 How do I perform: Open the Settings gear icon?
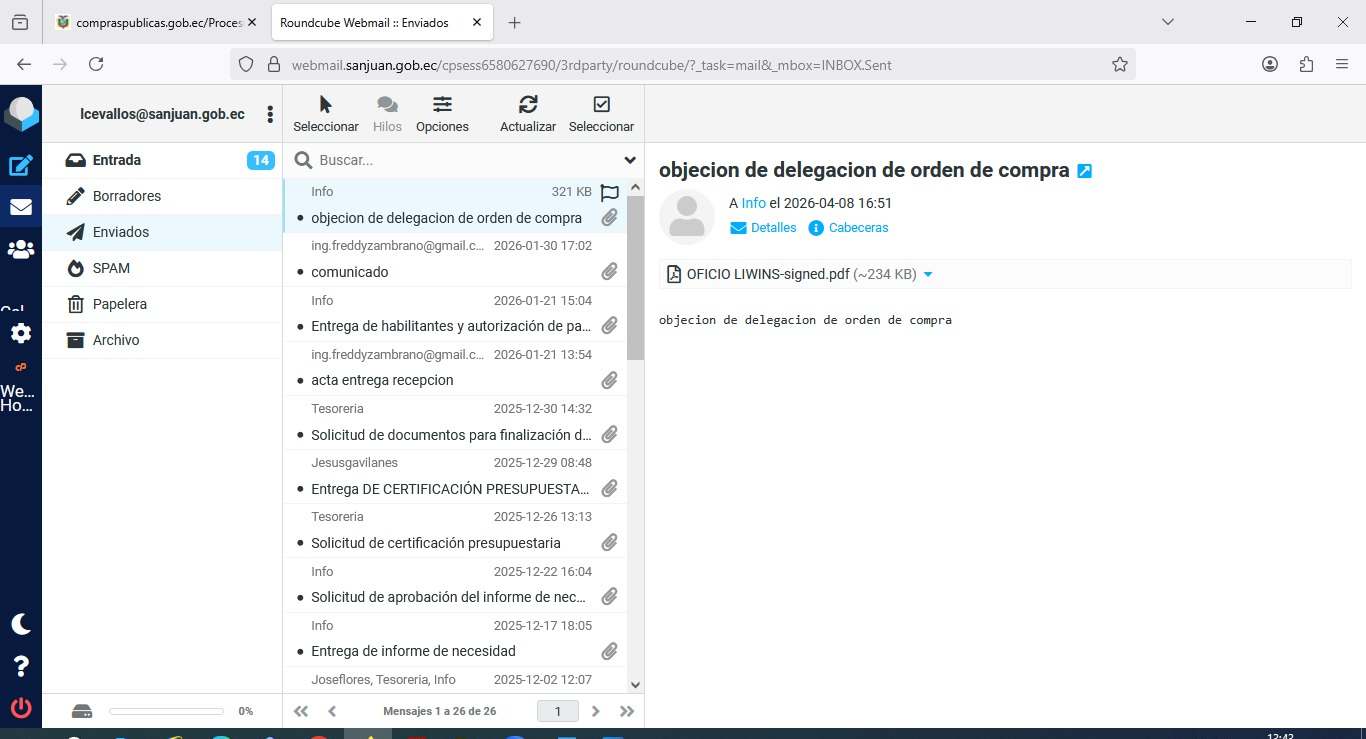(x=21, y=333)
